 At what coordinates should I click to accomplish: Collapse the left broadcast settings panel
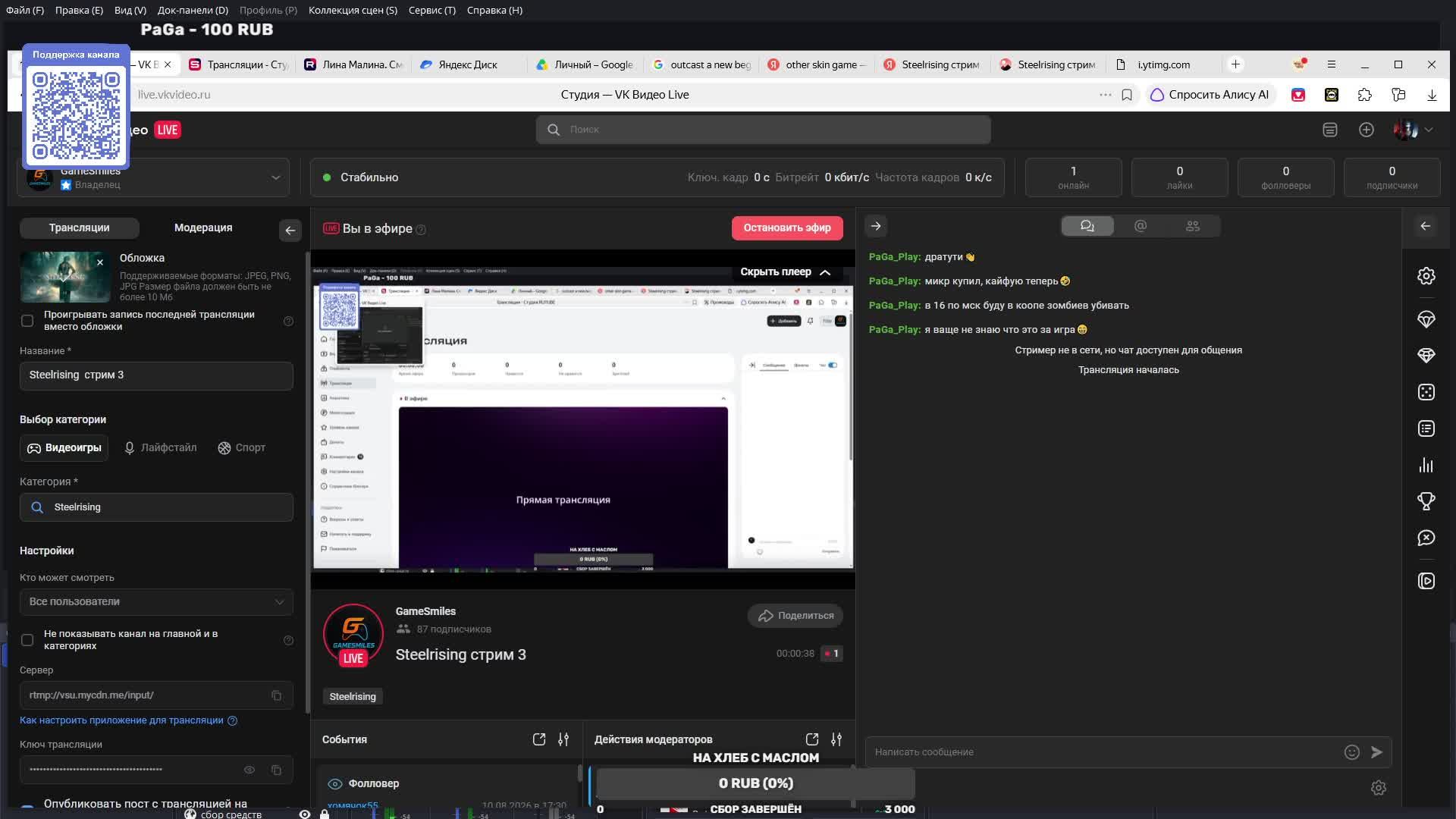tap(290, 231)
